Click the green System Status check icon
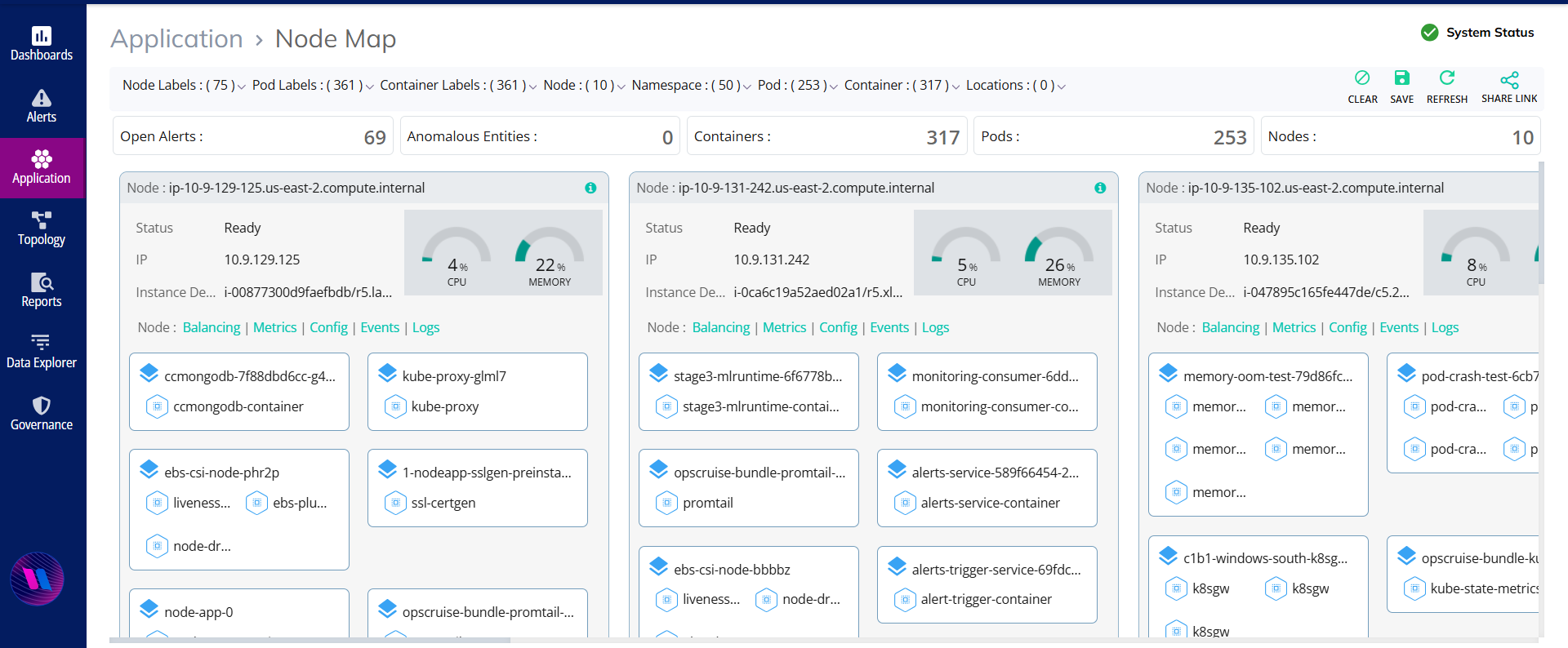The width and height of the screenshot is (1568, 648). pyautogui.click(x=1429, y=33)
